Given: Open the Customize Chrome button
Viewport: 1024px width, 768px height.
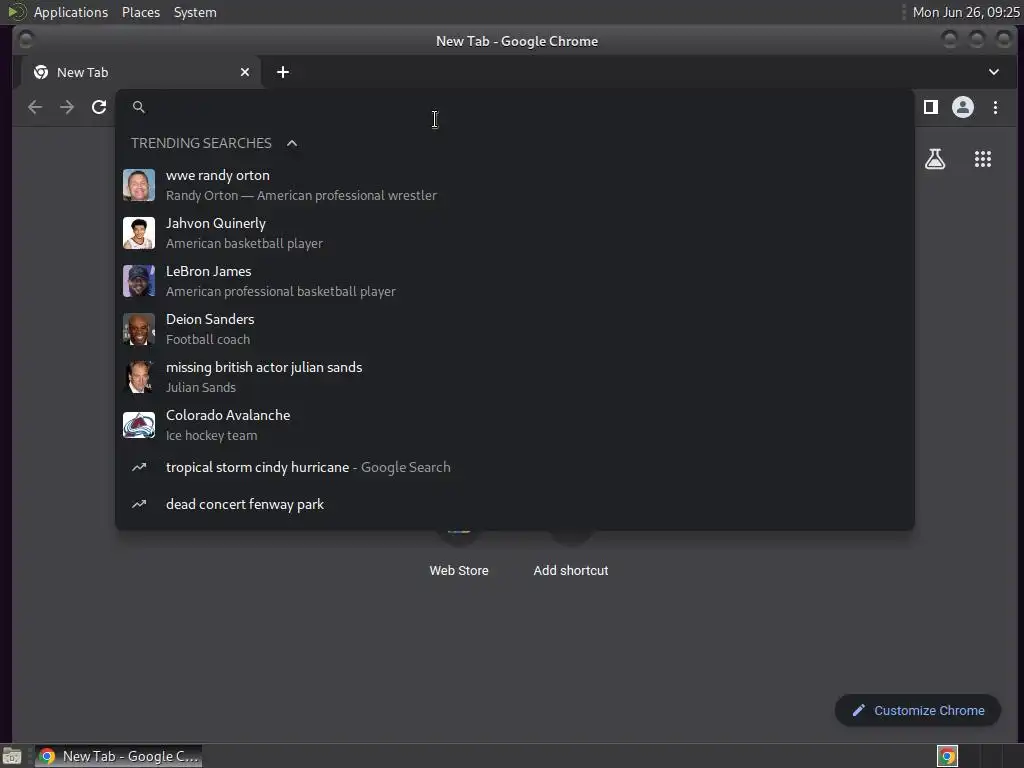Looking at the screenshot, I should [918, 711].
